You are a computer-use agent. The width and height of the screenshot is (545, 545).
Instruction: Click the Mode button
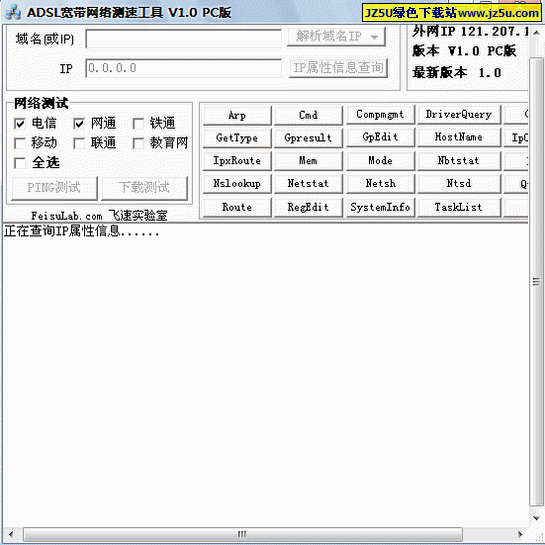[380, 161]
